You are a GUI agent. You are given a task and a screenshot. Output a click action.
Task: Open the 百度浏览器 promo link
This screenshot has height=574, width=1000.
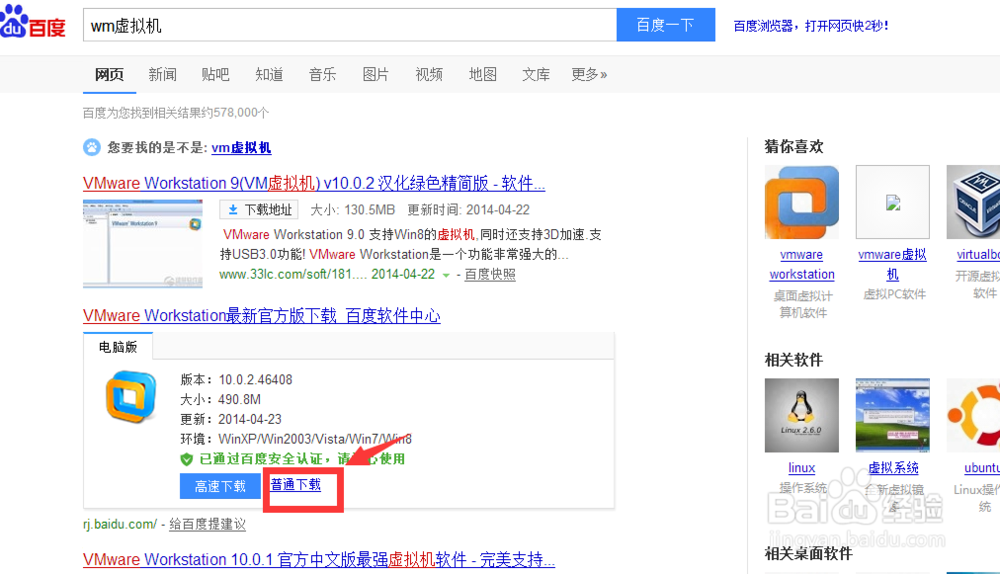pyautogui.click(x=811, y=26)
